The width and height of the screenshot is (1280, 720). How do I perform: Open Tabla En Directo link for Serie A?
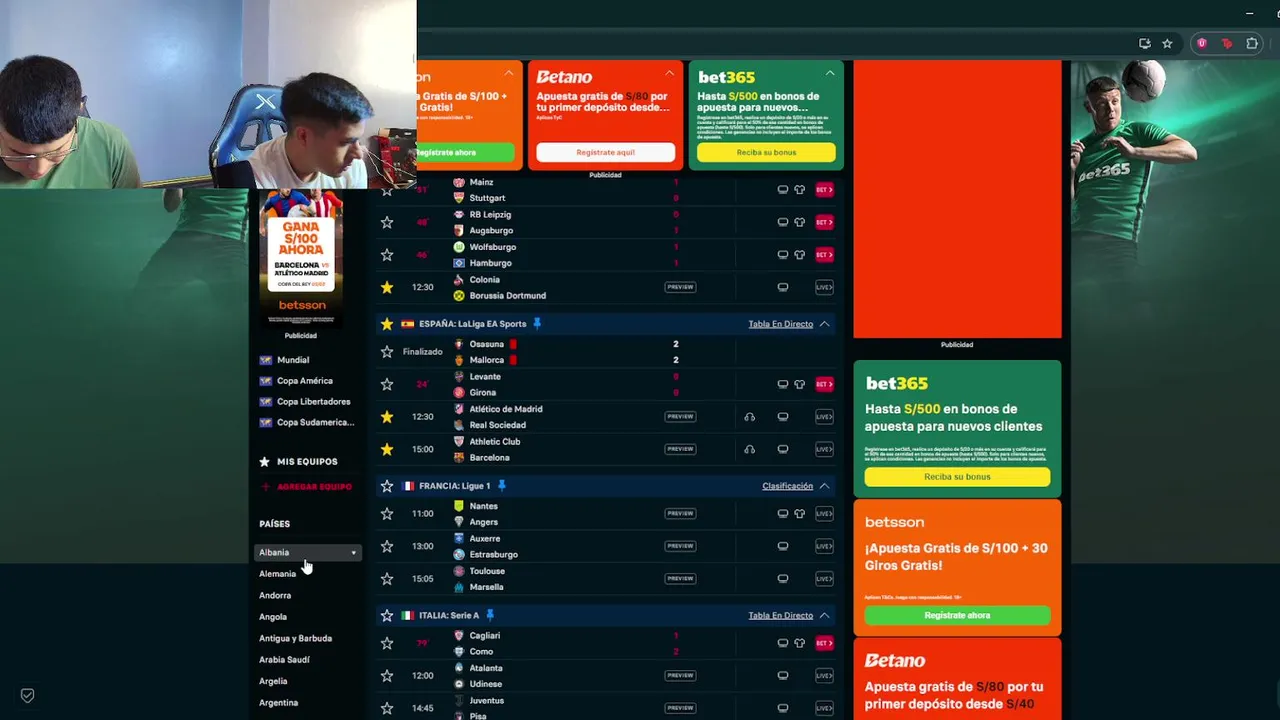pyautogui.click(x=780, y=615)
